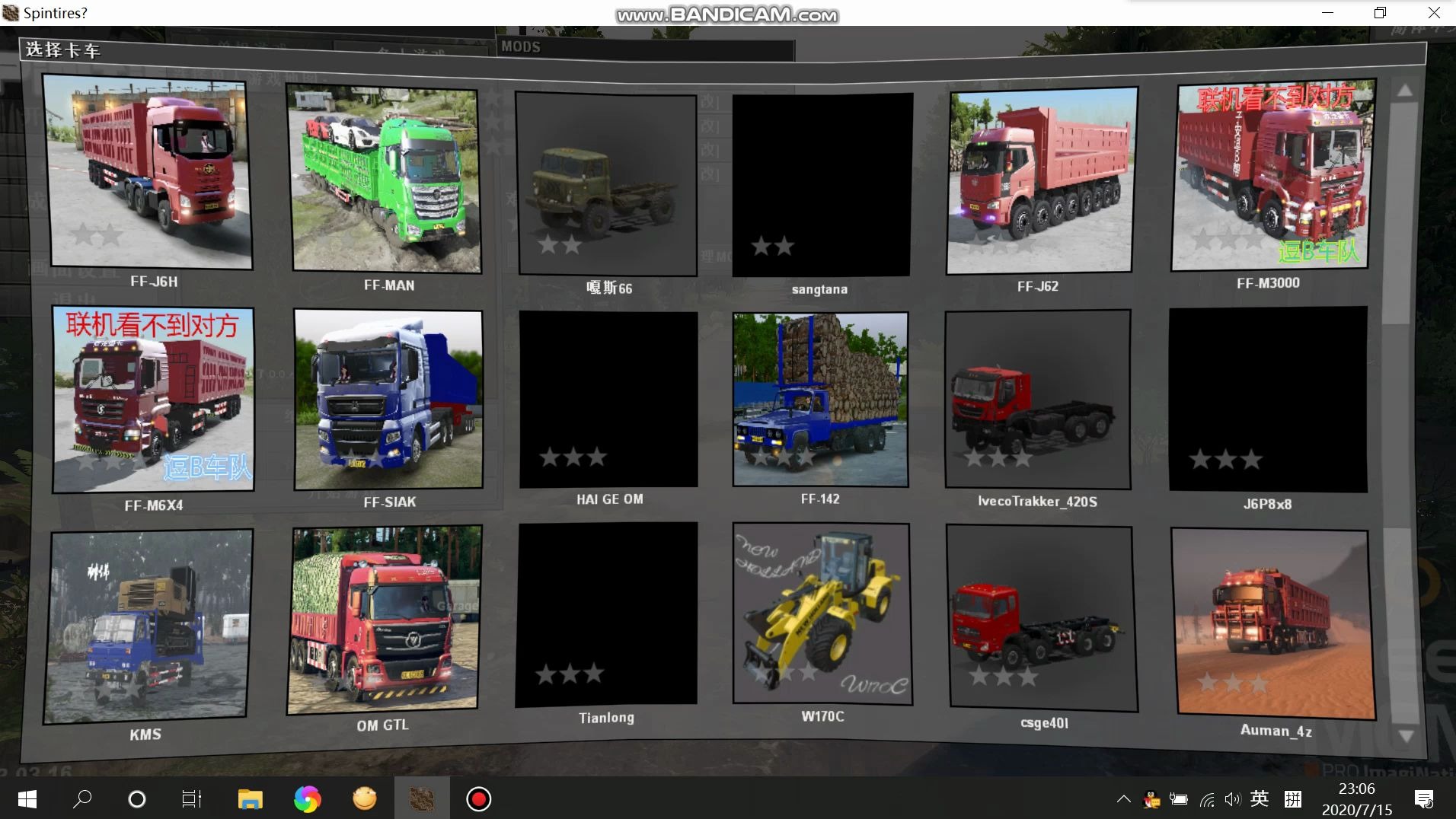The image size is (1456, 819).
Task: Click the truck list scroll down arrow
Action: click(1407, 736)
